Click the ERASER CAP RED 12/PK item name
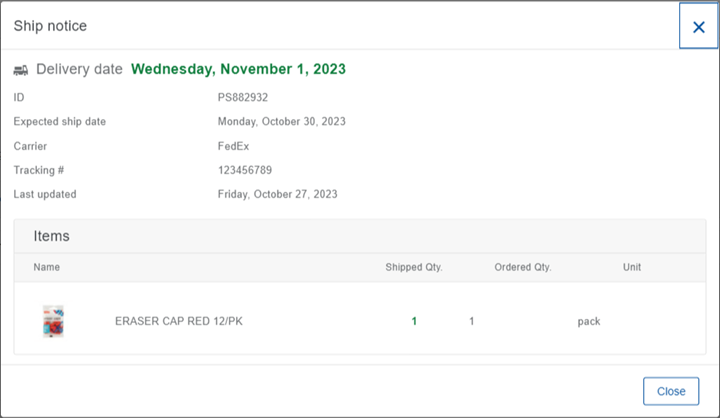The image size is (720, 418). (x=179, y=321)
